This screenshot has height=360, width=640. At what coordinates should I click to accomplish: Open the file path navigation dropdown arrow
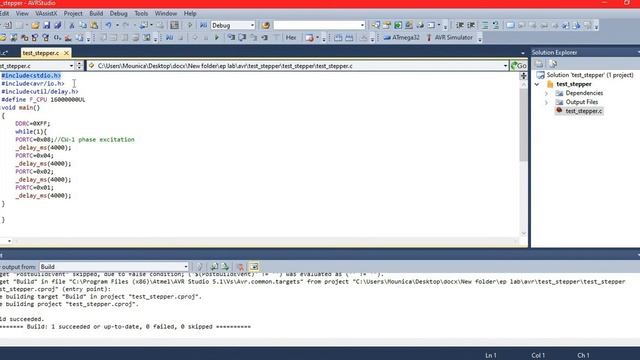[x=505, y=66]
